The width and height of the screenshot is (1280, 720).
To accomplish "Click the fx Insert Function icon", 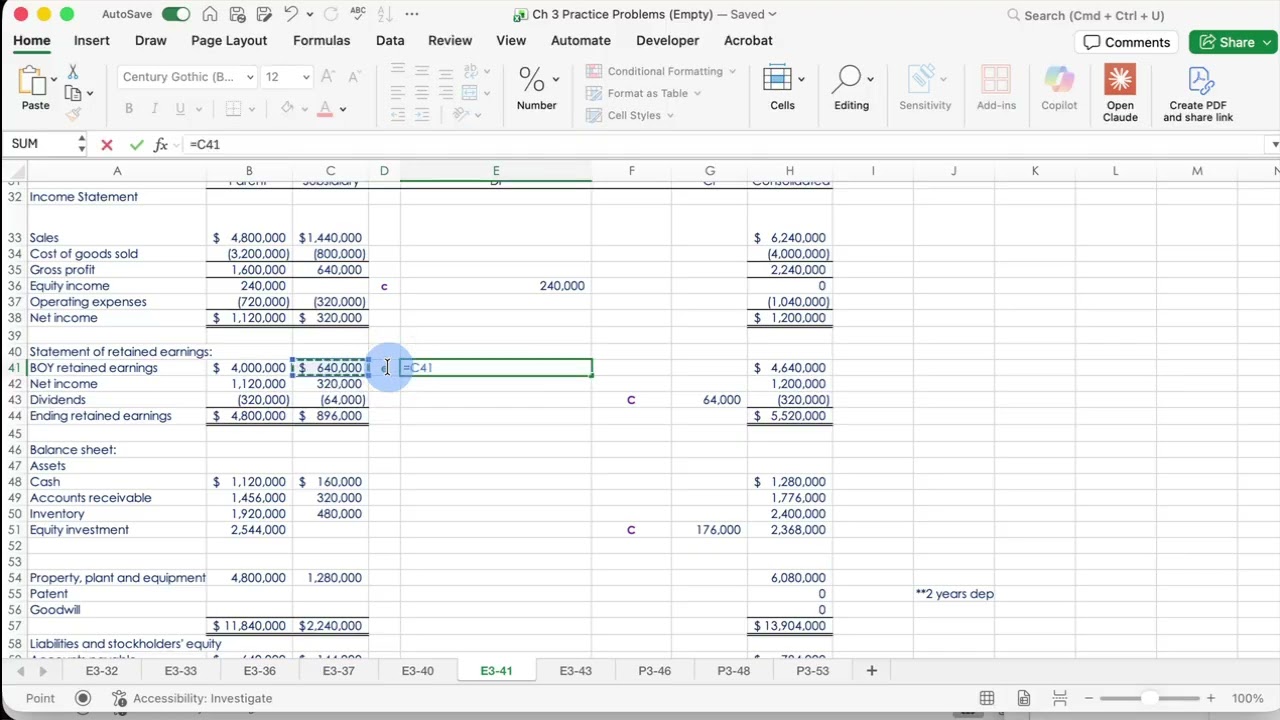I will tap(160, 145).
